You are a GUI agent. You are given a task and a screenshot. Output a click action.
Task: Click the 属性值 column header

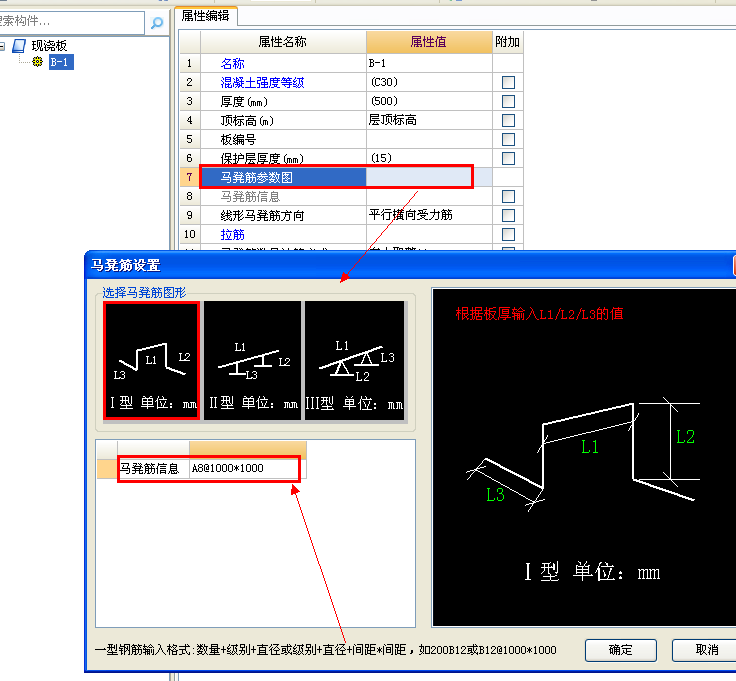429,42
